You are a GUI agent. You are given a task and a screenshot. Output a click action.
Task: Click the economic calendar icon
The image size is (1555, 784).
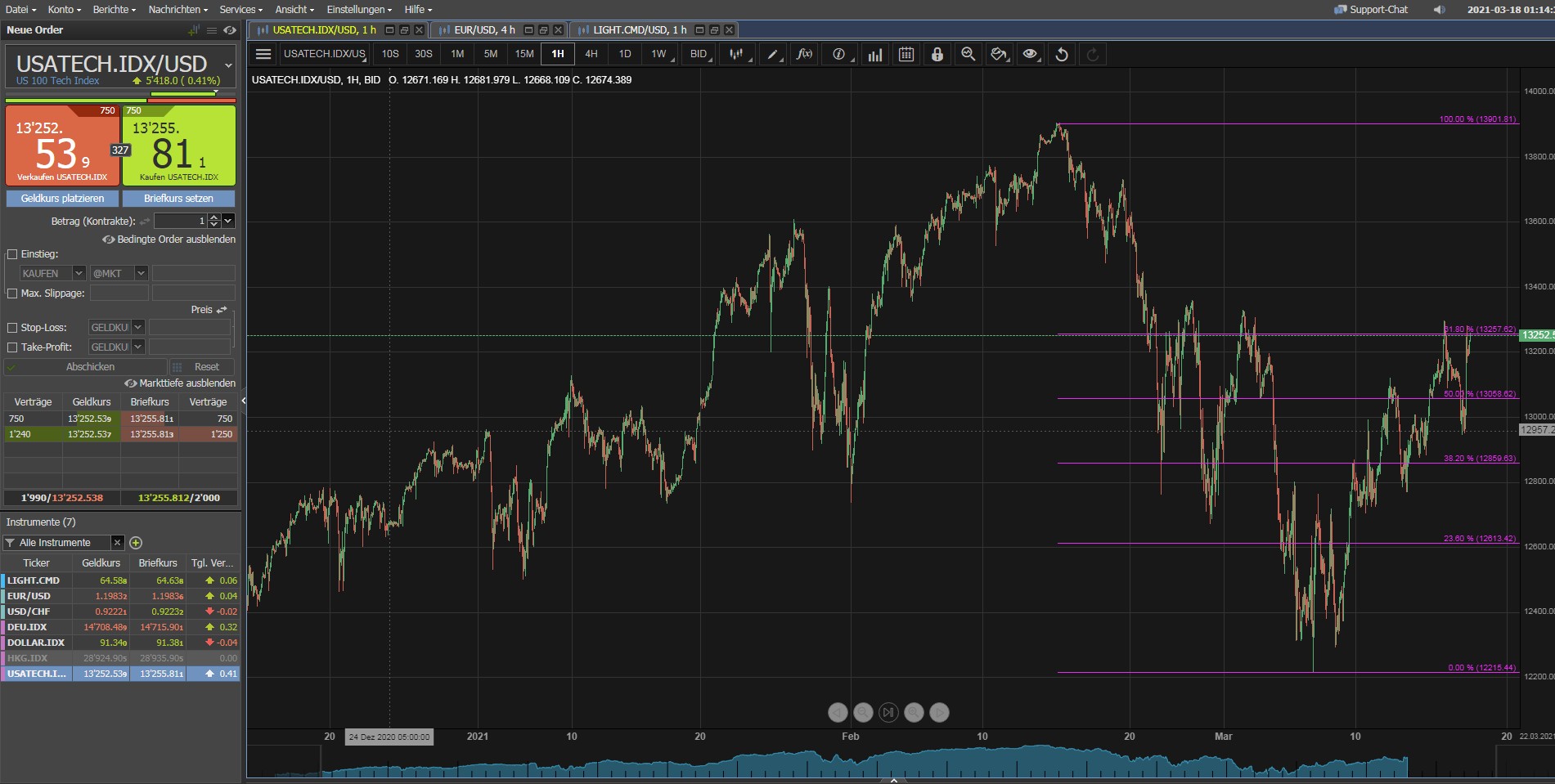click(906, 54)
